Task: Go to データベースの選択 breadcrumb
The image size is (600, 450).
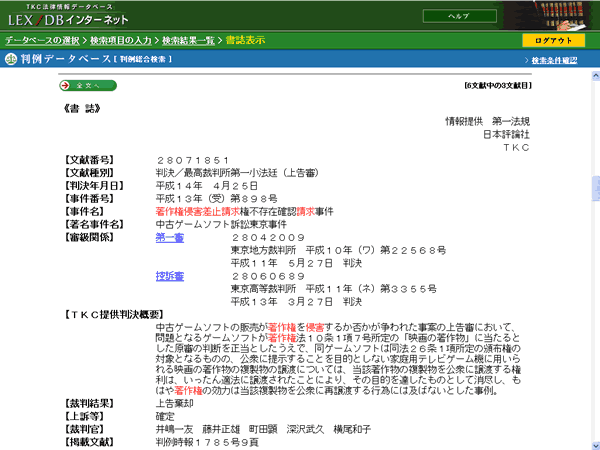Action: point(42,40)
